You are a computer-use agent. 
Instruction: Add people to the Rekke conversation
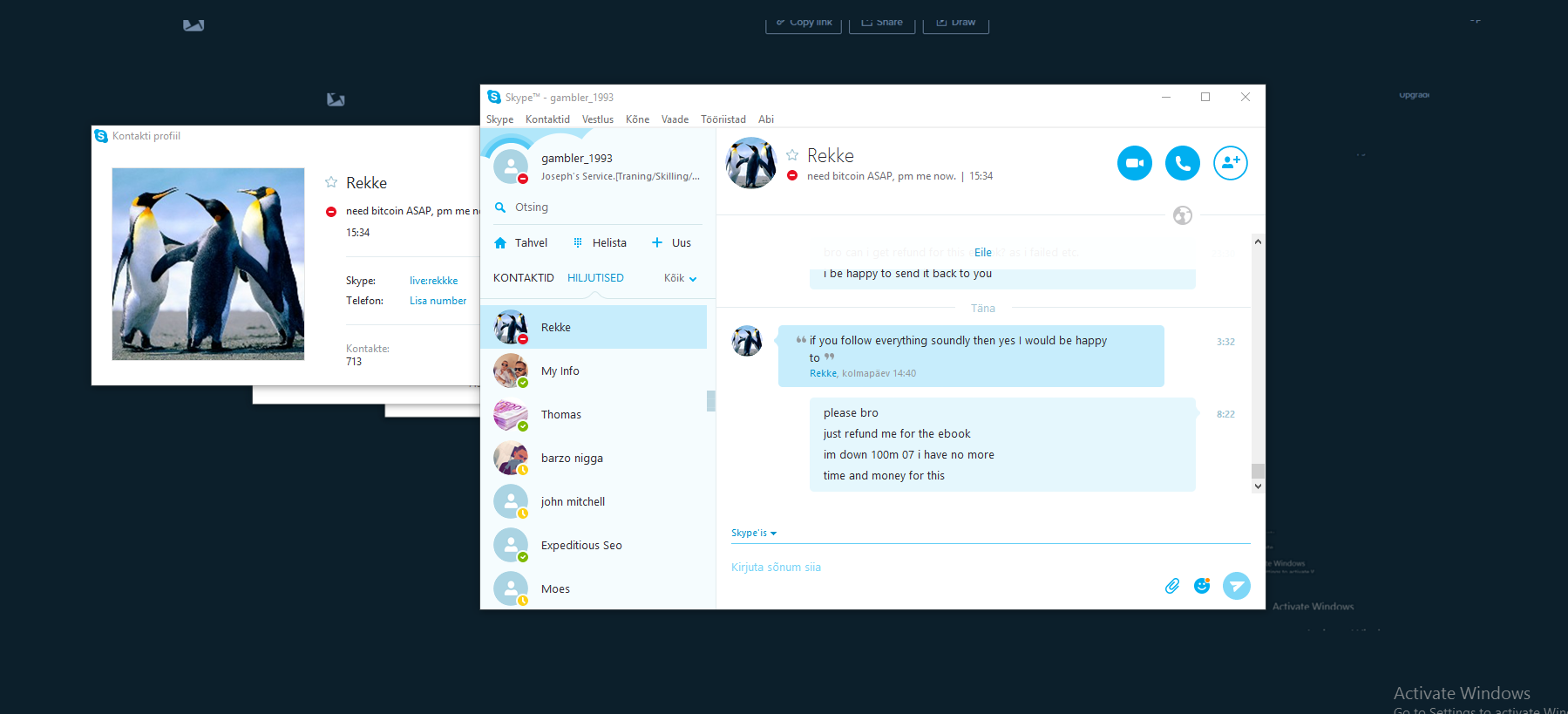pos(1230,163)
